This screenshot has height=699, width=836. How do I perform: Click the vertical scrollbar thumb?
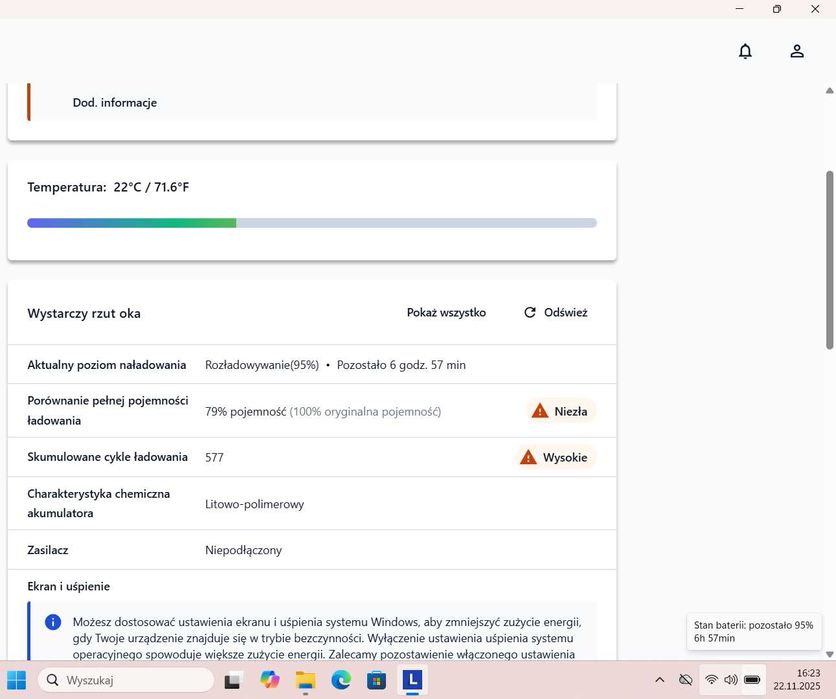[x=830, y=260]
